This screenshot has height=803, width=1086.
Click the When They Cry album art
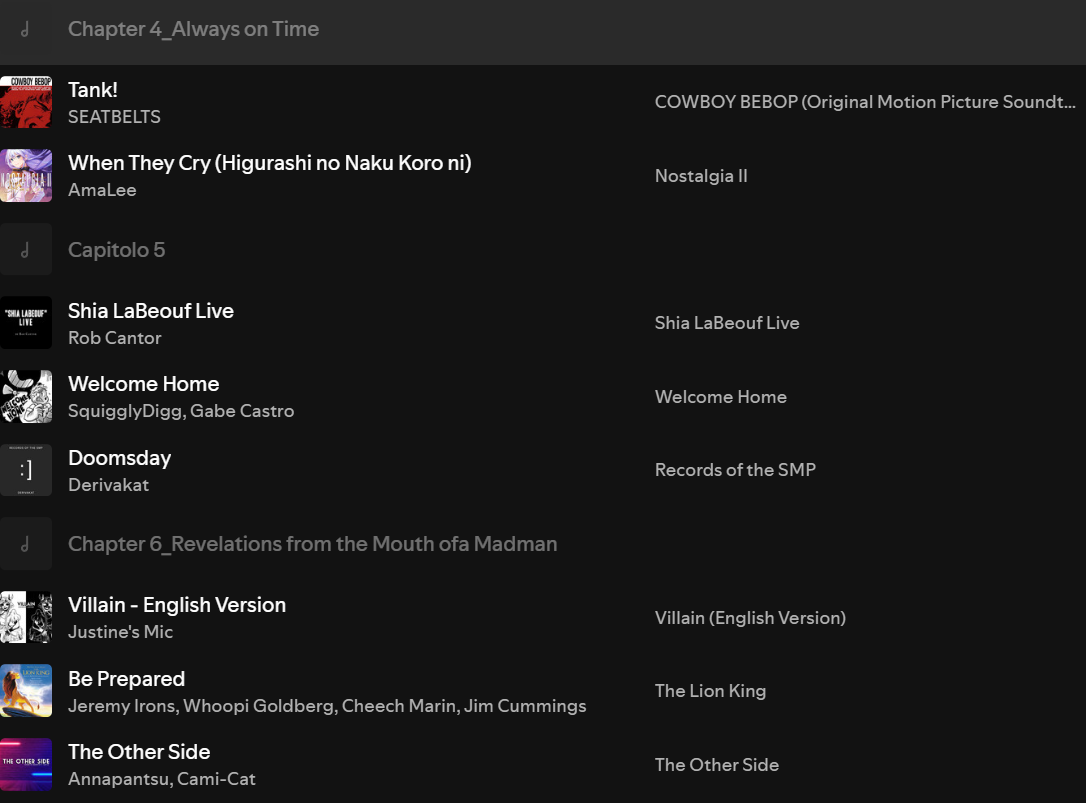pos(26,176)
